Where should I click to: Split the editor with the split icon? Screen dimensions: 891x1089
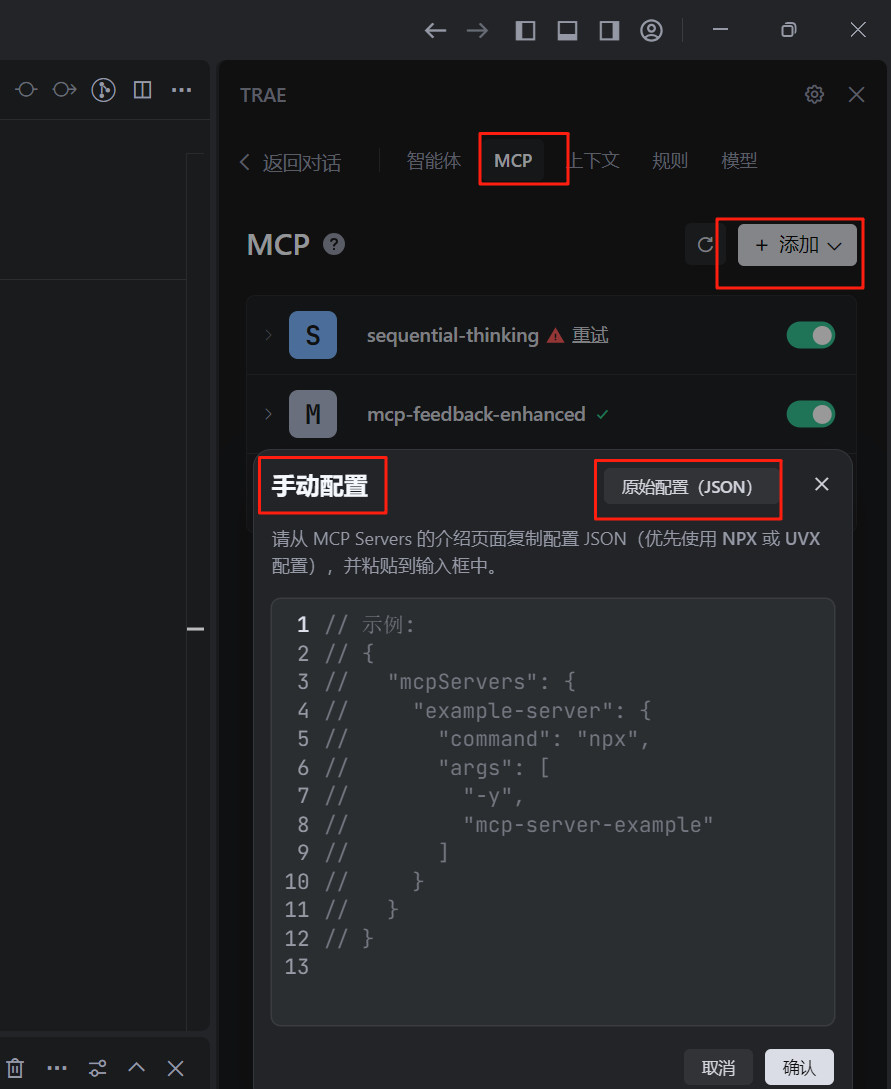(142, 90)
